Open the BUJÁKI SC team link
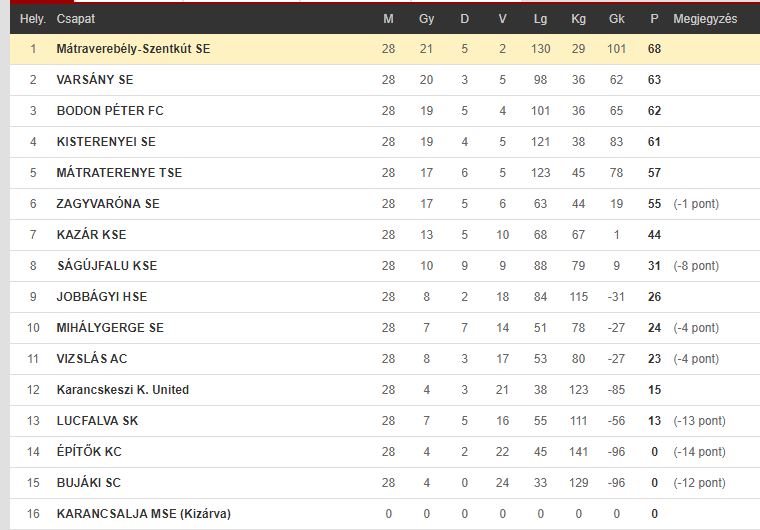Screen dimensions: 760x530 (x=89, y=483)
